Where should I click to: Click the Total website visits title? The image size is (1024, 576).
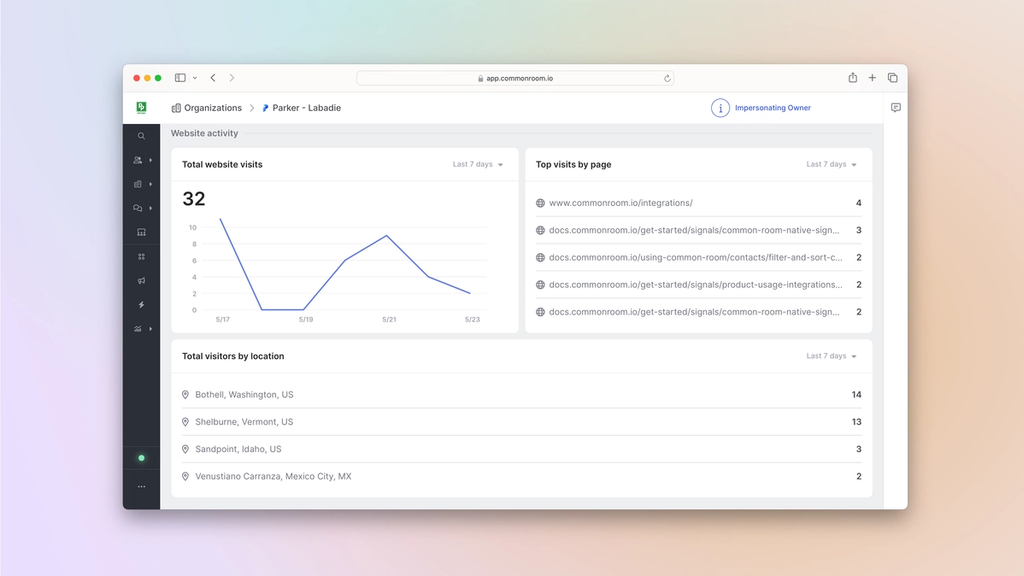[222, 165]
